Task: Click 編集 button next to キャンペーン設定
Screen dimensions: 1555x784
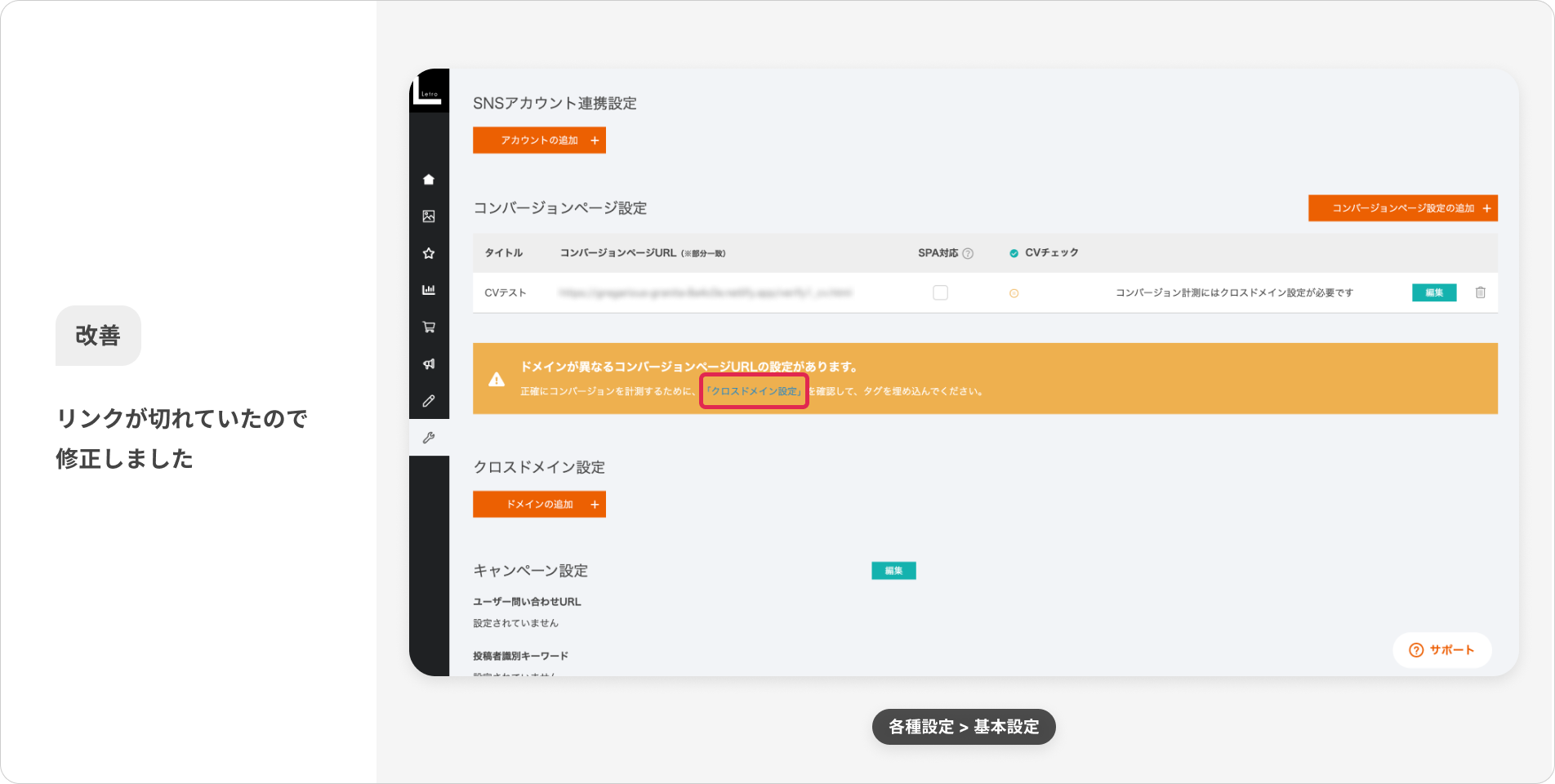Action: pos(893,571)
